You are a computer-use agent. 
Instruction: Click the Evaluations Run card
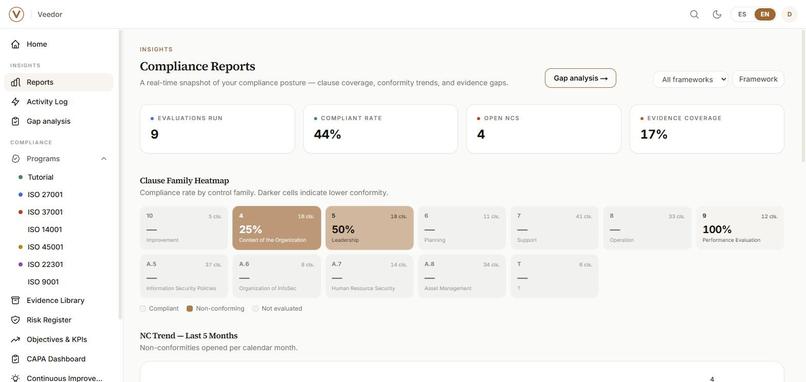coord(217,129)
